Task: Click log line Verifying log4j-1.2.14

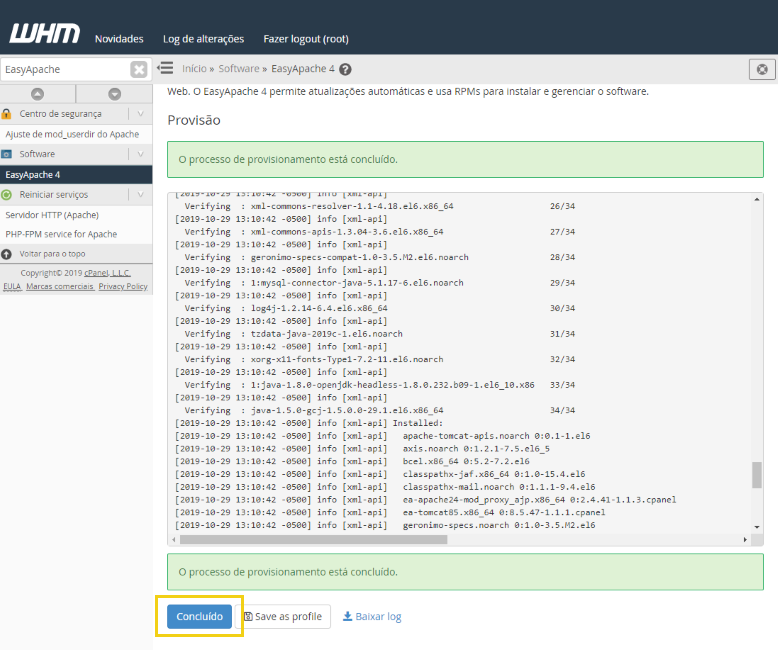Action: tap(380, 308)
